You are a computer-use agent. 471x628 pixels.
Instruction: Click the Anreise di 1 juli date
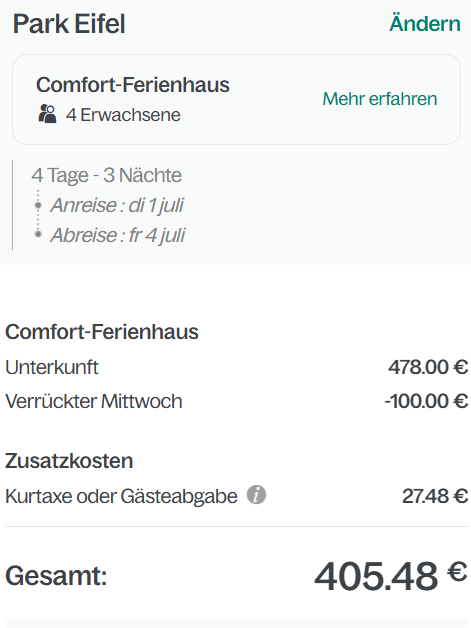[x=117, y=205]
